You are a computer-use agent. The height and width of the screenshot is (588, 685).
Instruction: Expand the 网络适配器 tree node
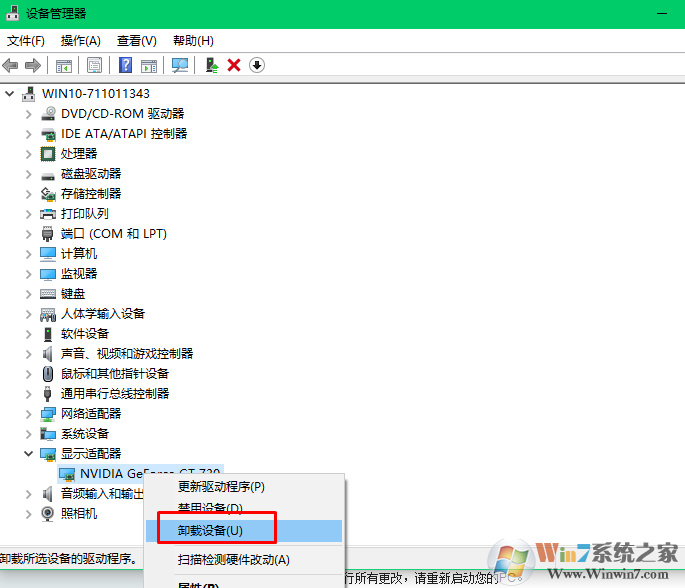click(x=28, y=414)
